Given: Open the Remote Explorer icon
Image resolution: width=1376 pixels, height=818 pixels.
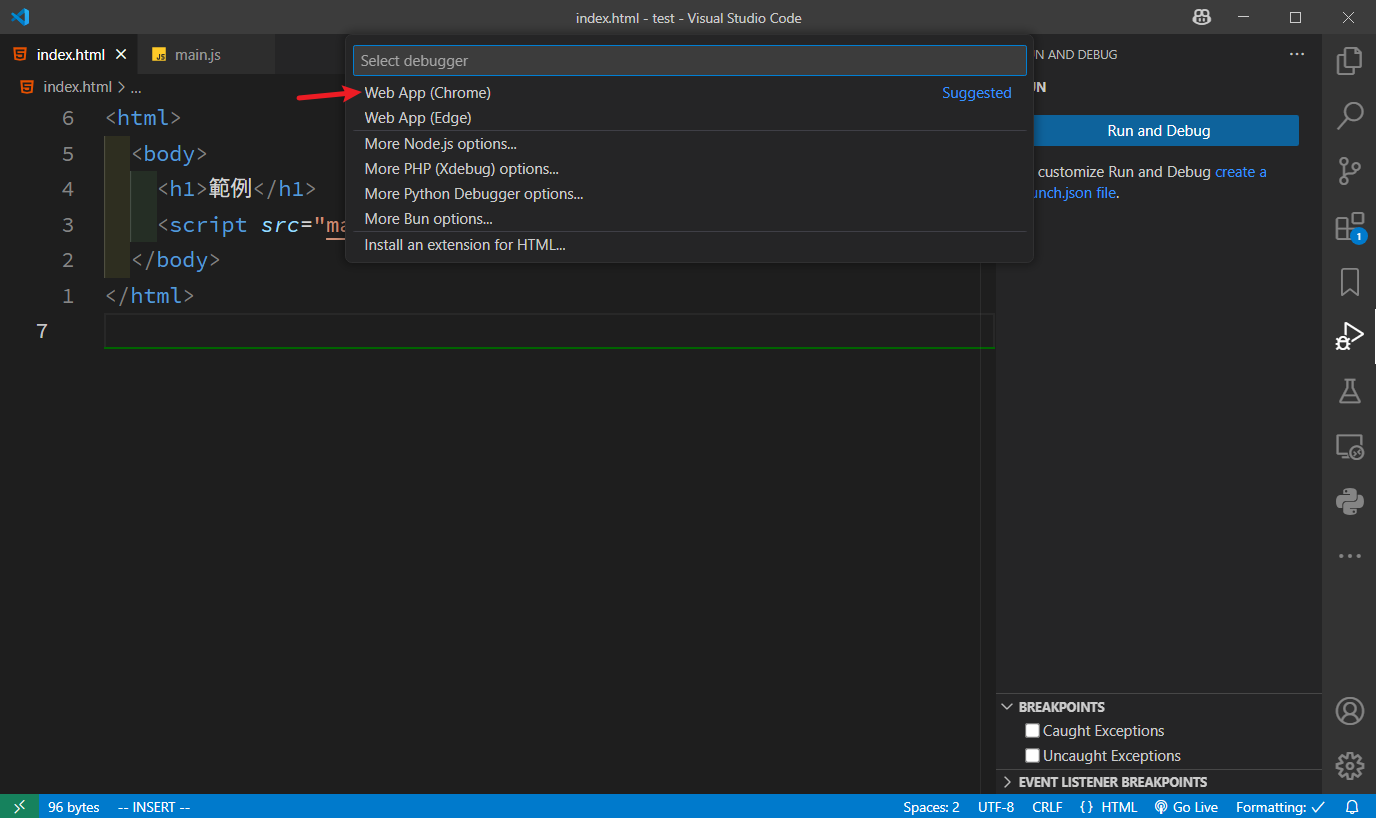Looking at the screenshot, I should click(1349, 446).
